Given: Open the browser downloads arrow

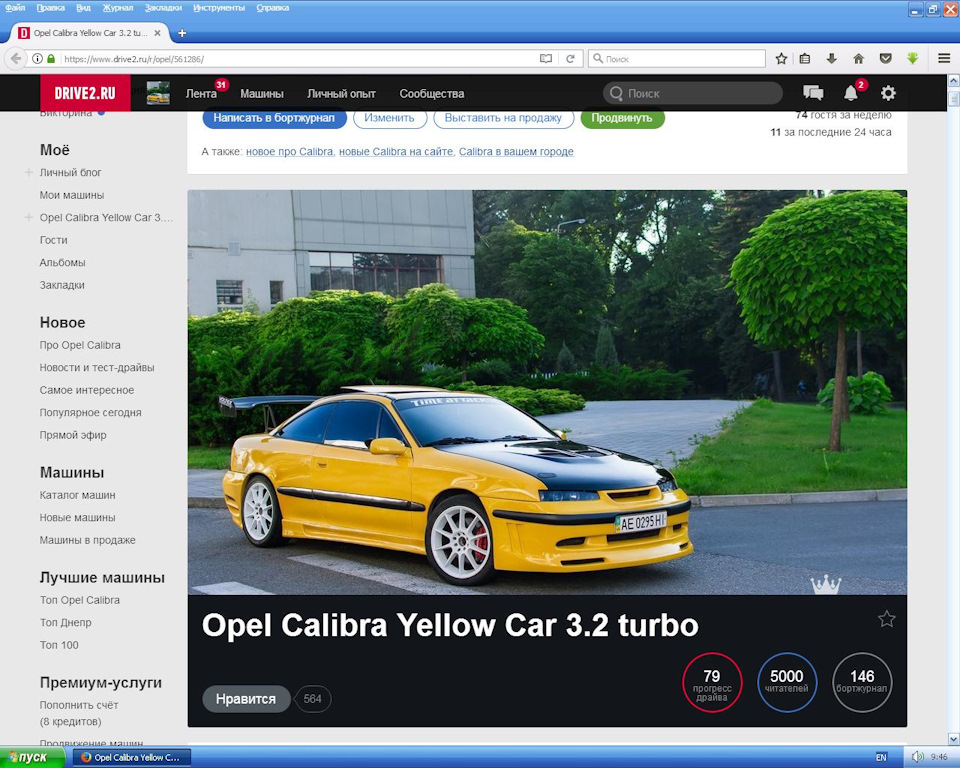Looking at the screenshot, I should [831, 59].
